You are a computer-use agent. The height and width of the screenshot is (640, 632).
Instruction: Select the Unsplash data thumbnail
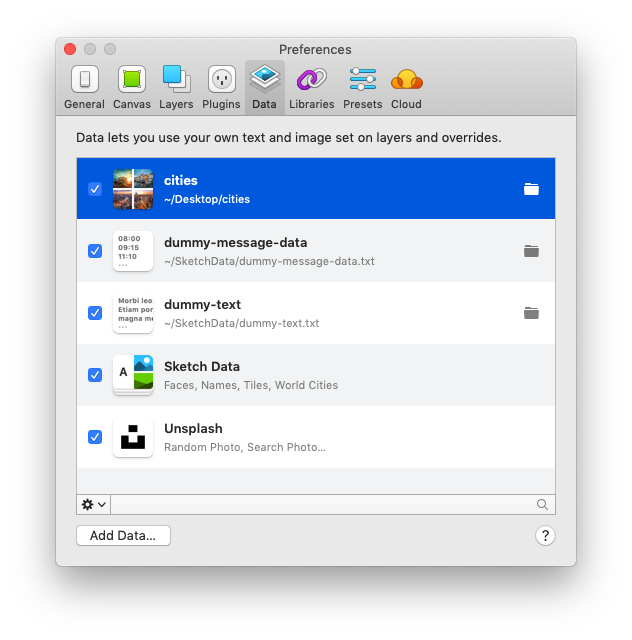point(133,437)
